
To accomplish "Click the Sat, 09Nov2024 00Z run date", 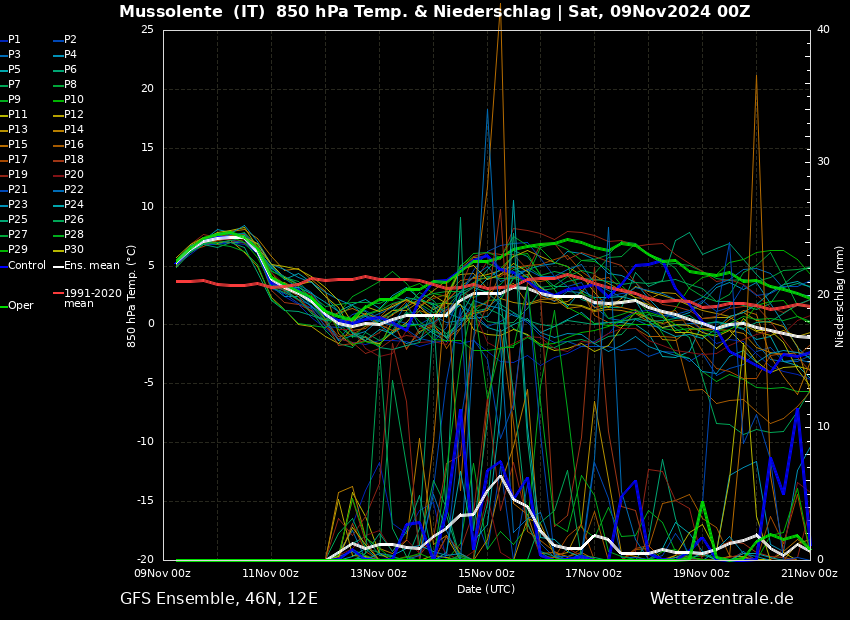I will click(x=659, y=11).
